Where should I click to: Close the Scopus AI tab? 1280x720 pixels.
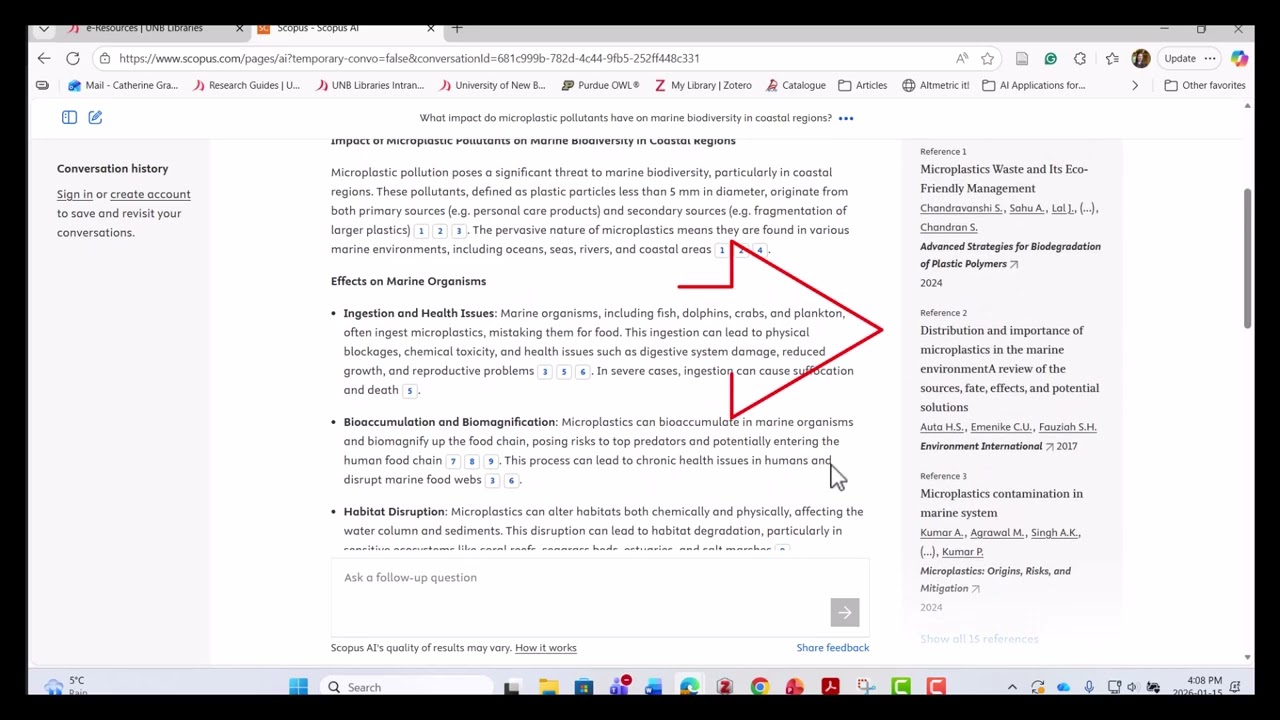(x=431, y=28)
